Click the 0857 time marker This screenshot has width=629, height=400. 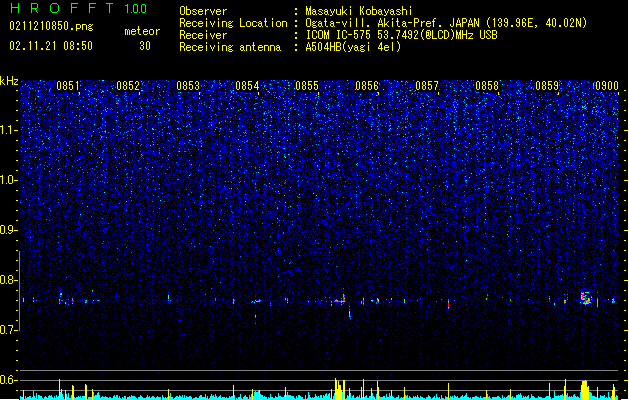pos(427,85)
